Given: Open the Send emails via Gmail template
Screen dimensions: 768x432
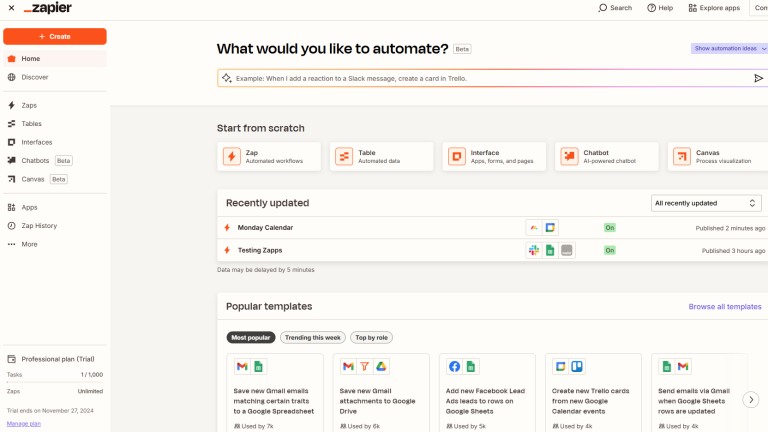Looking at the screenshot, I should click(699, 393).
